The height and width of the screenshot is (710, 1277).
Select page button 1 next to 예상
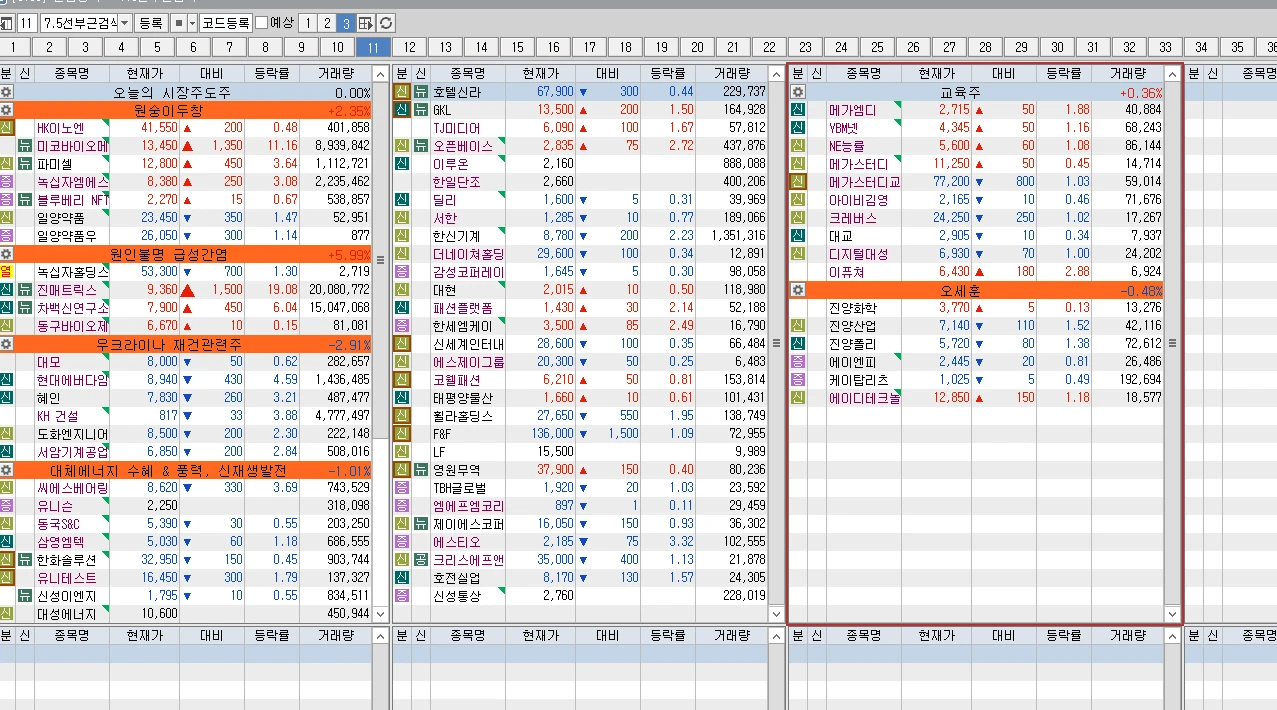(308, 22)
